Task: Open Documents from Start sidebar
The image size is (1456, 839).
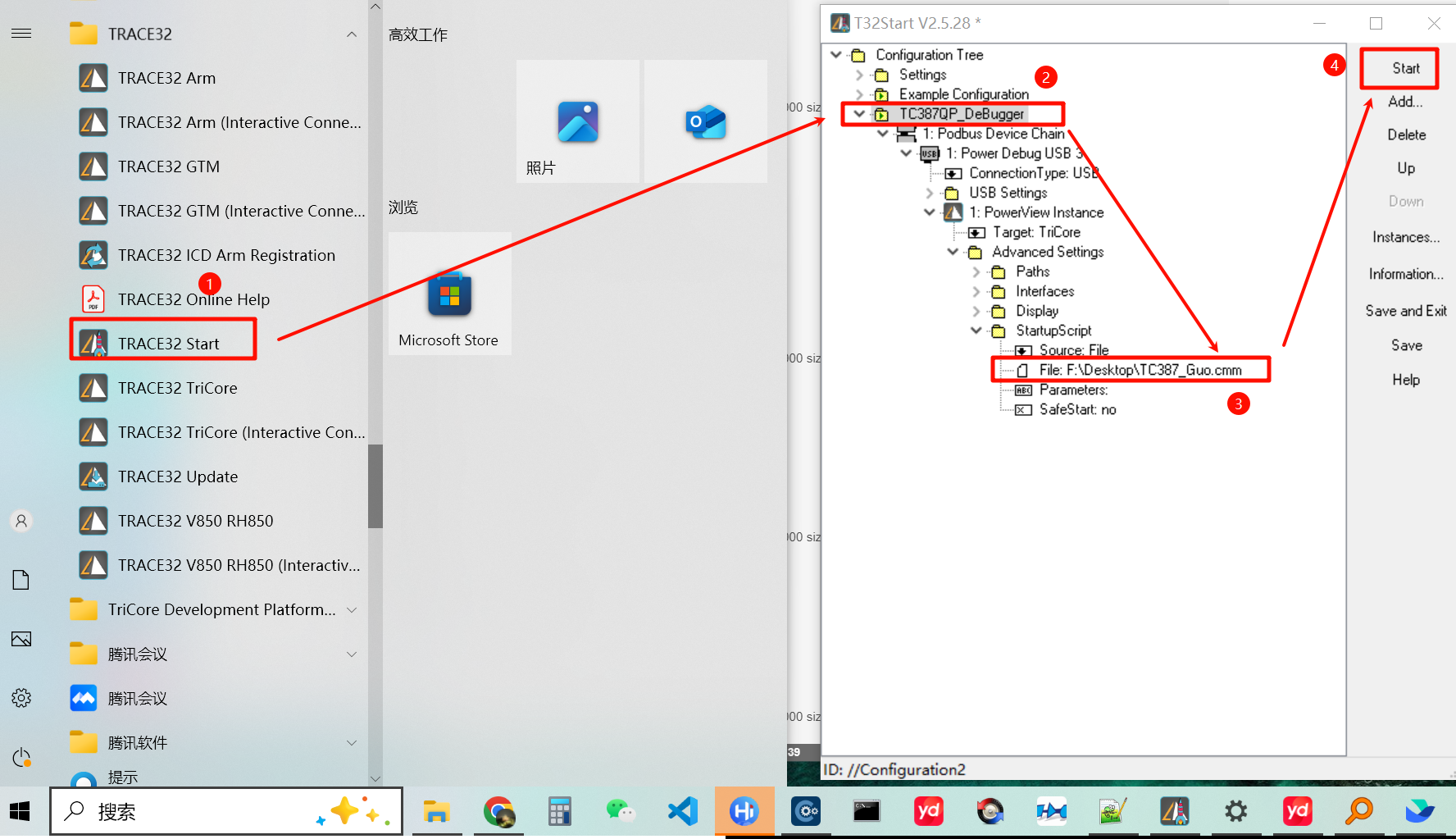Action: pyautogui.click(x=21, y=580)
